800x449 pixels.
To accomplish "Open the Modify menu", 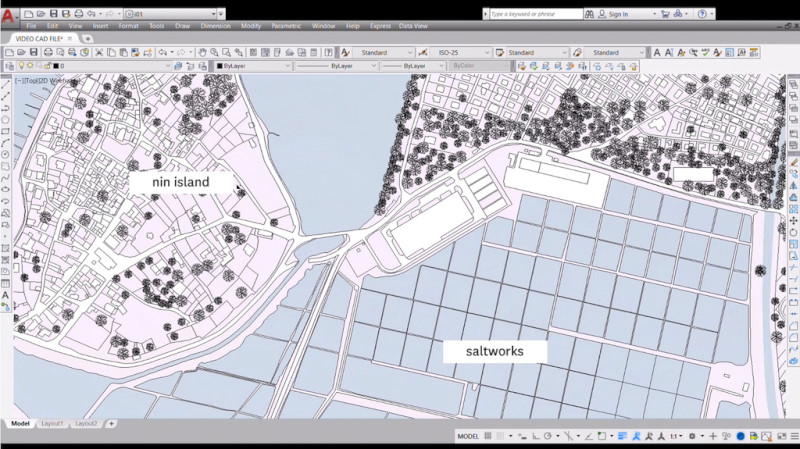I will [251, 26].
